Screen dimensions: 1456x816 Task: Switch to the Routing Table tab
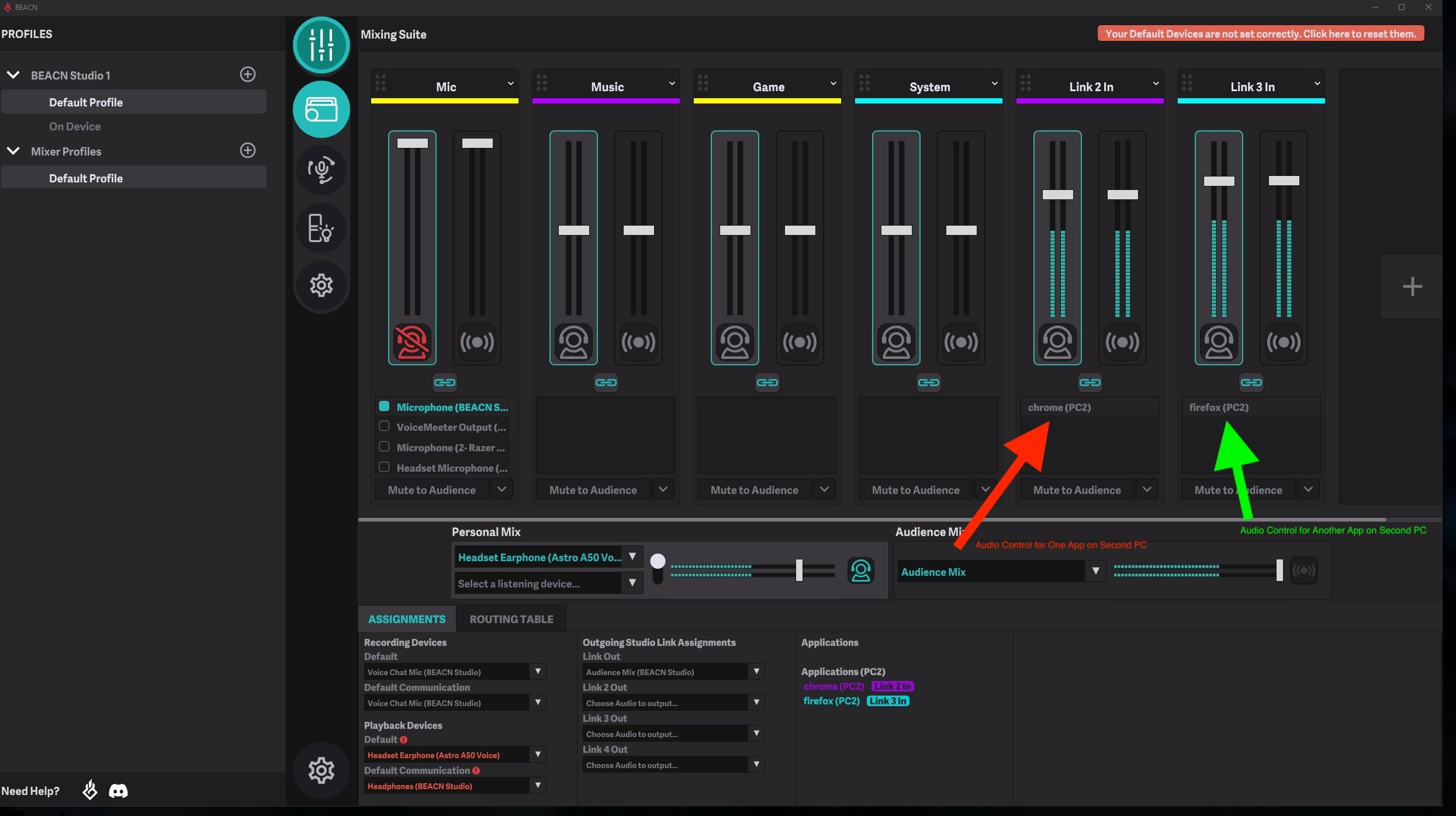point(511,618)
